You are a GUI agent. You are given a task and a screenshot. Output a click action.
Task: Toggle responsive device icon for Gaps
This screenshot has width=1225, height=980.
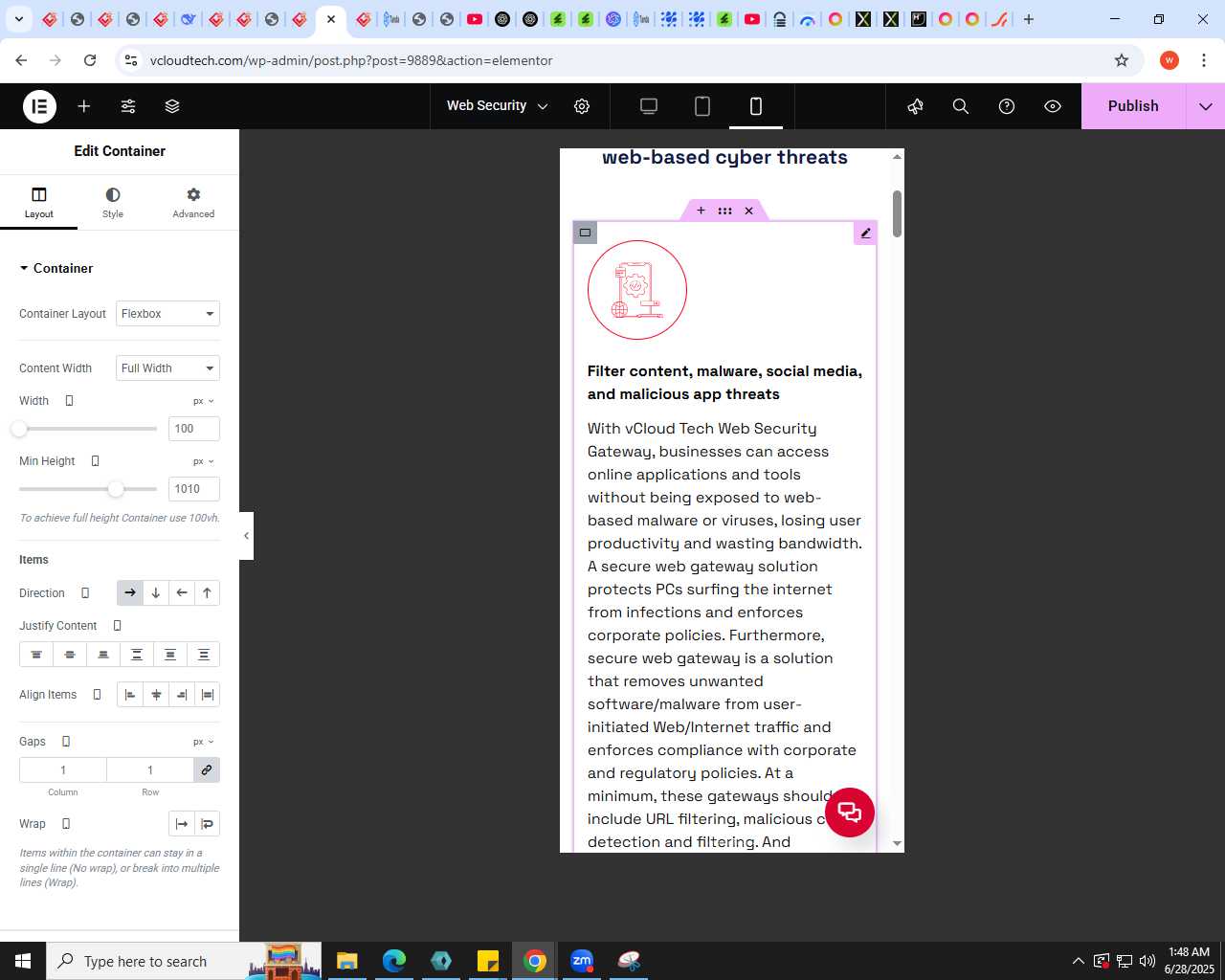coord(66,742)
